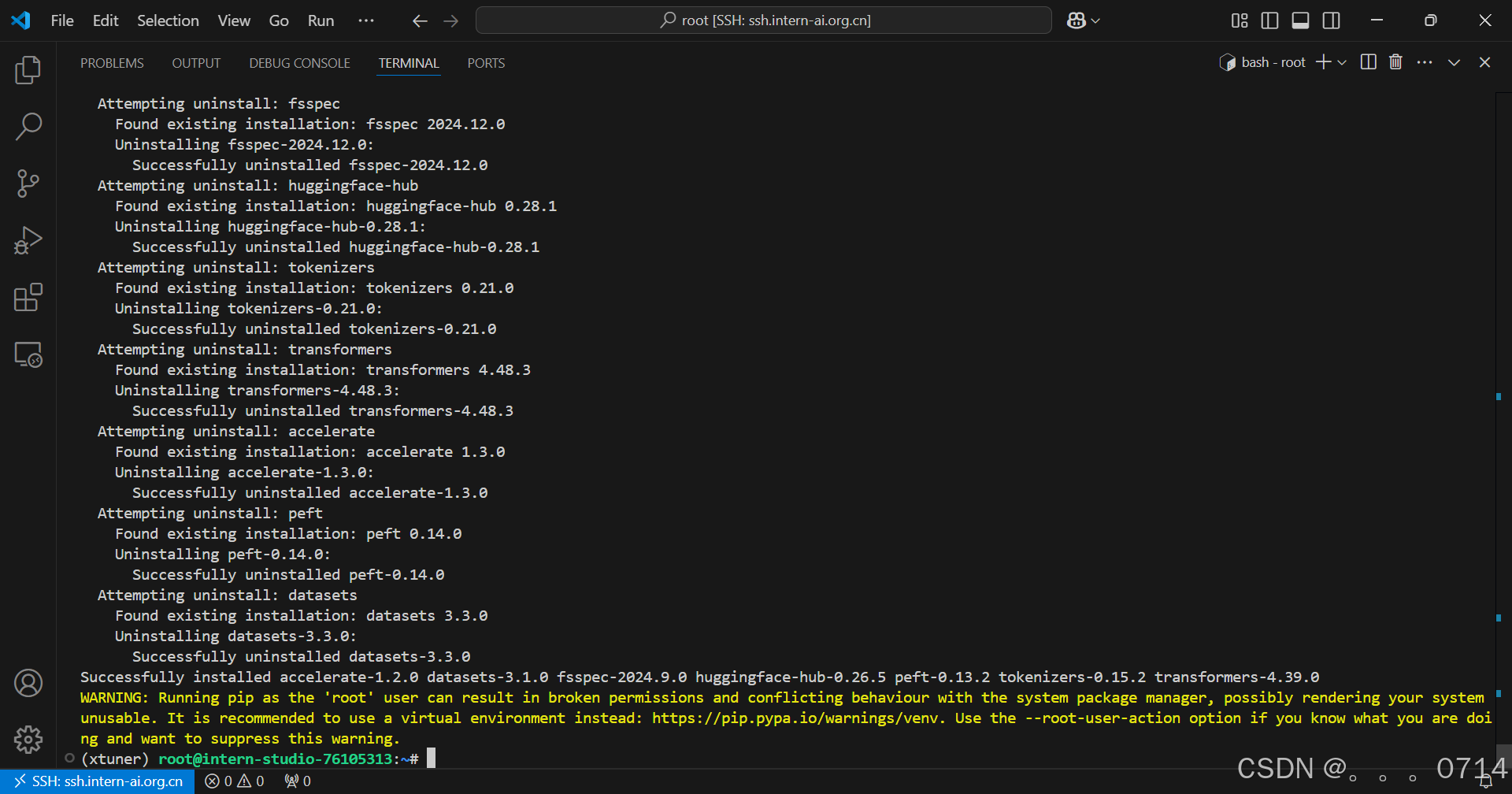The width and height of the screenshot is (1512, 794).
Task: Open the Copilot chat icon
Action: pos(1076,20)
